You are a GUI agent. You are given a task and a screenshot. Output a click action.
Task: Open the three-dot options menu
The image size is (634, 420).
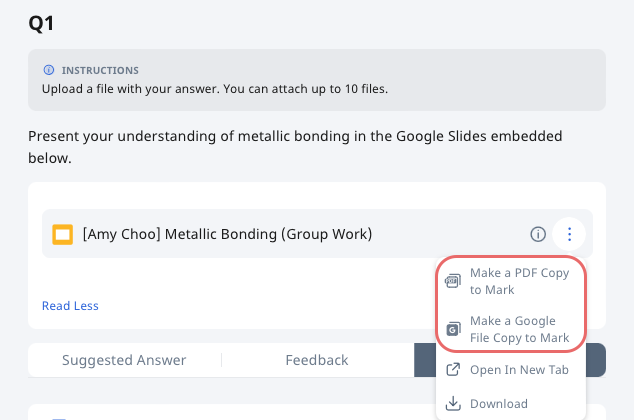pyautogui.click(x=569, y=234)
